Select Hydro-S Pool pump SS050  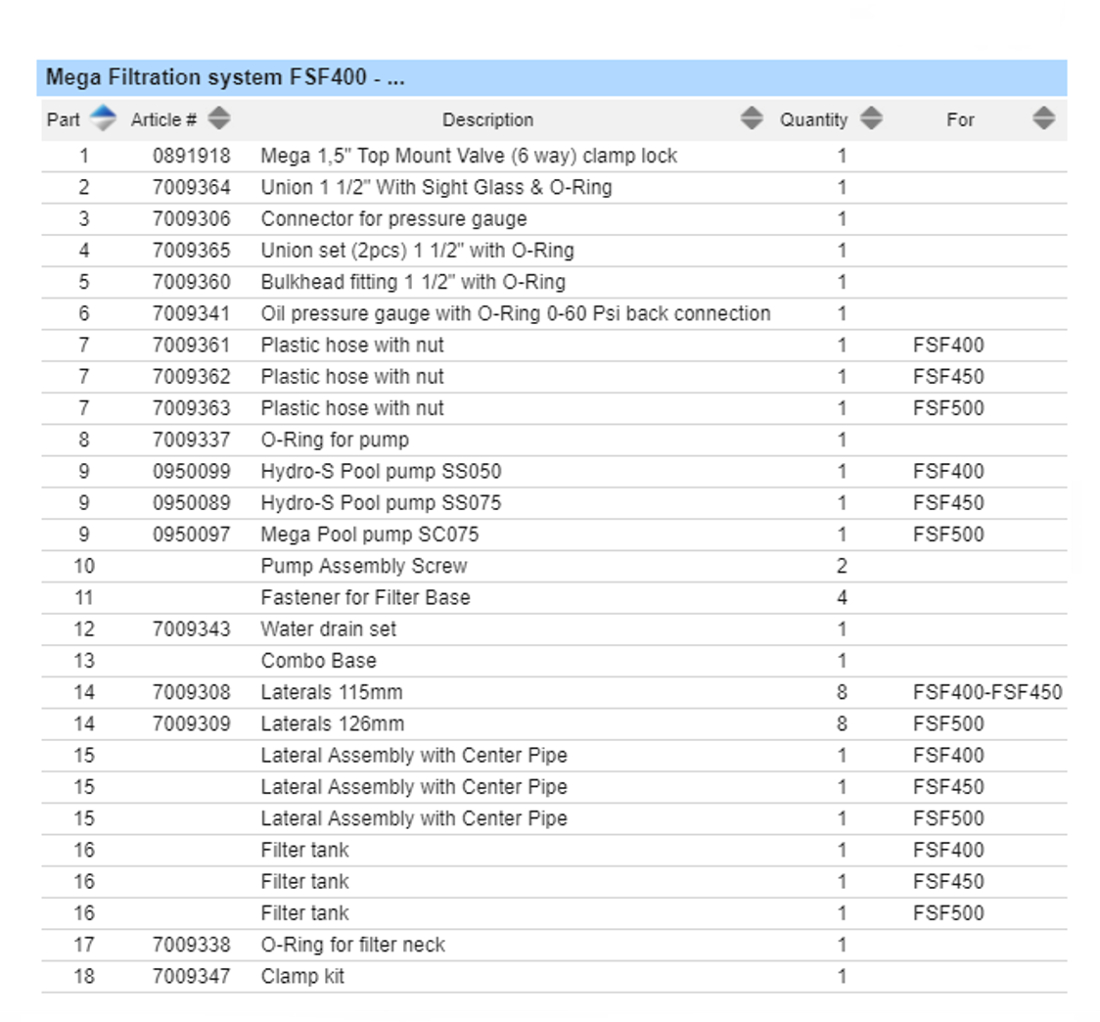coord(381,471)
